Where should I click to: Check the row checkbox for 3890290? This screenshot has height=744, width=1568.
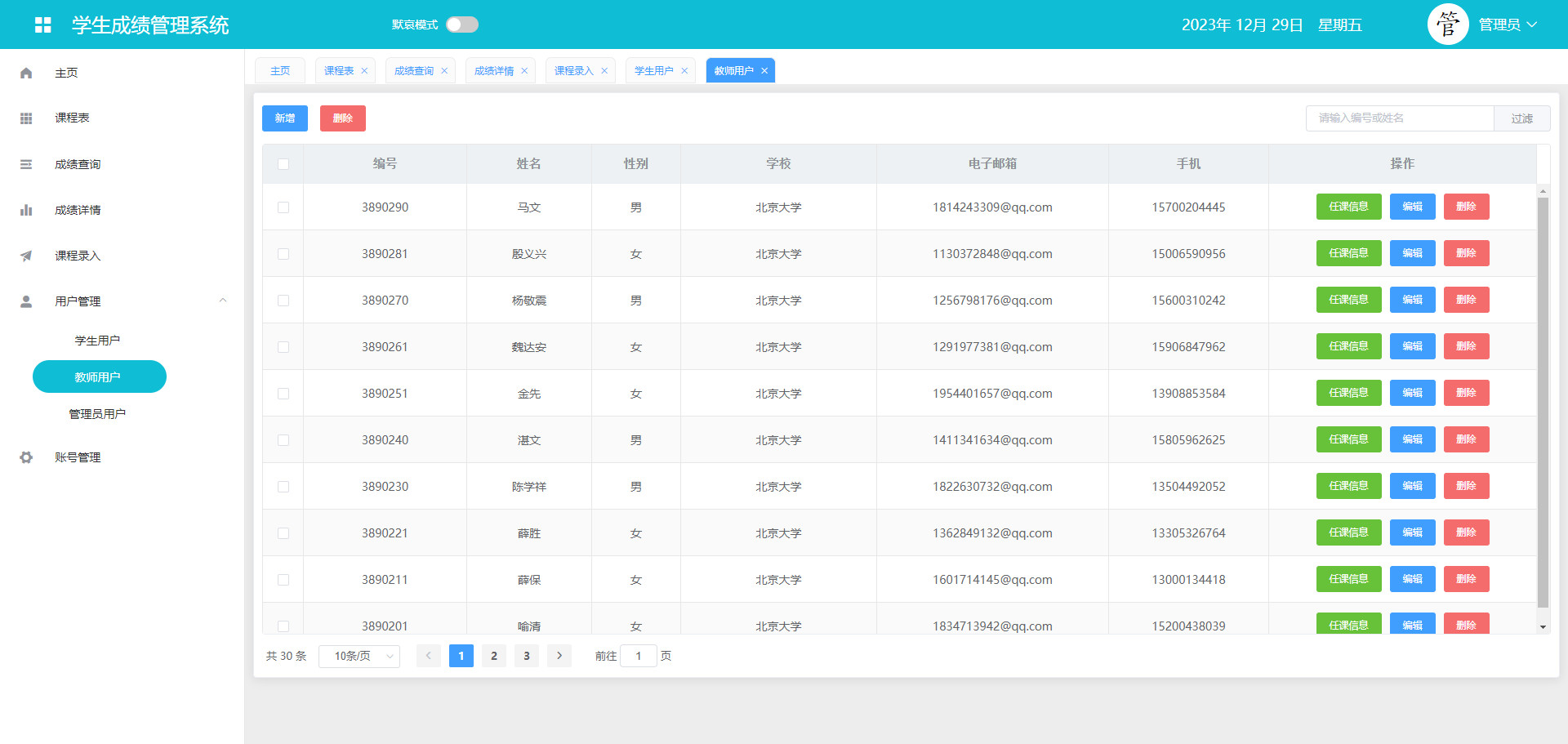tap(283, 207)
